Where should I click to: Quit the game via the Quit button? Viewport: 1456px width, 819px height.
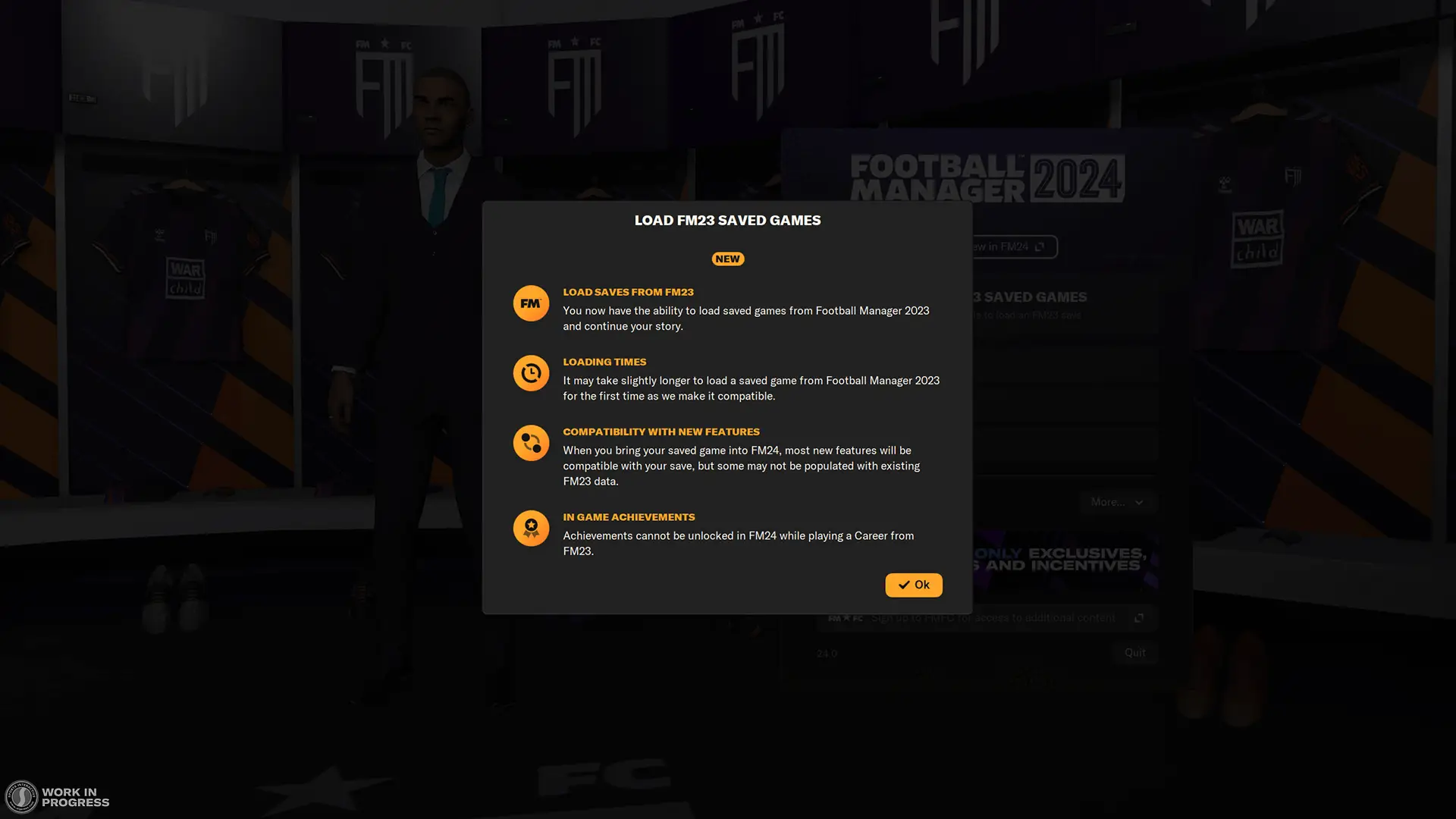tap(1135, 653)
